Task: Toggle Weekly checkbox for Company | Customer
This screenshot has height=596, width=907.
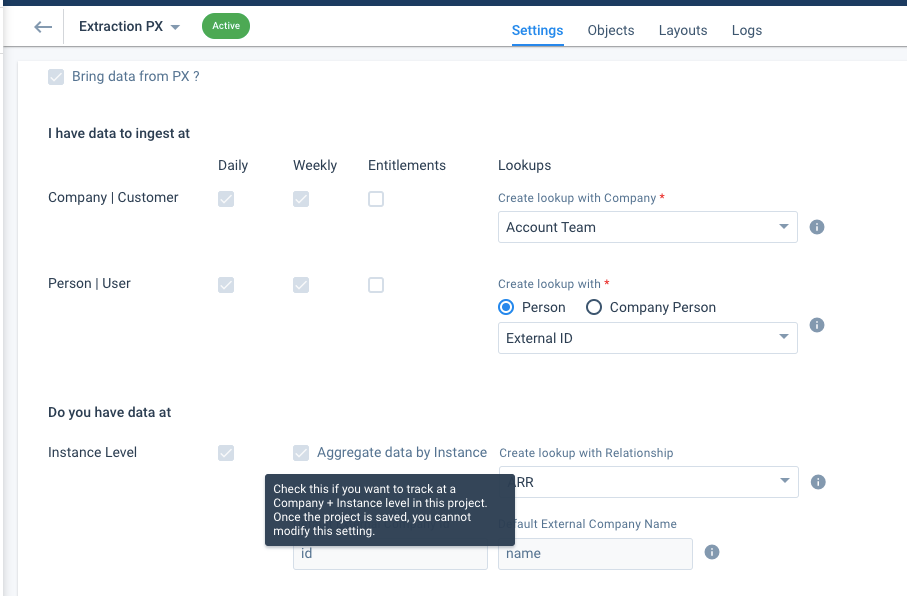Action: coord(301,199)
